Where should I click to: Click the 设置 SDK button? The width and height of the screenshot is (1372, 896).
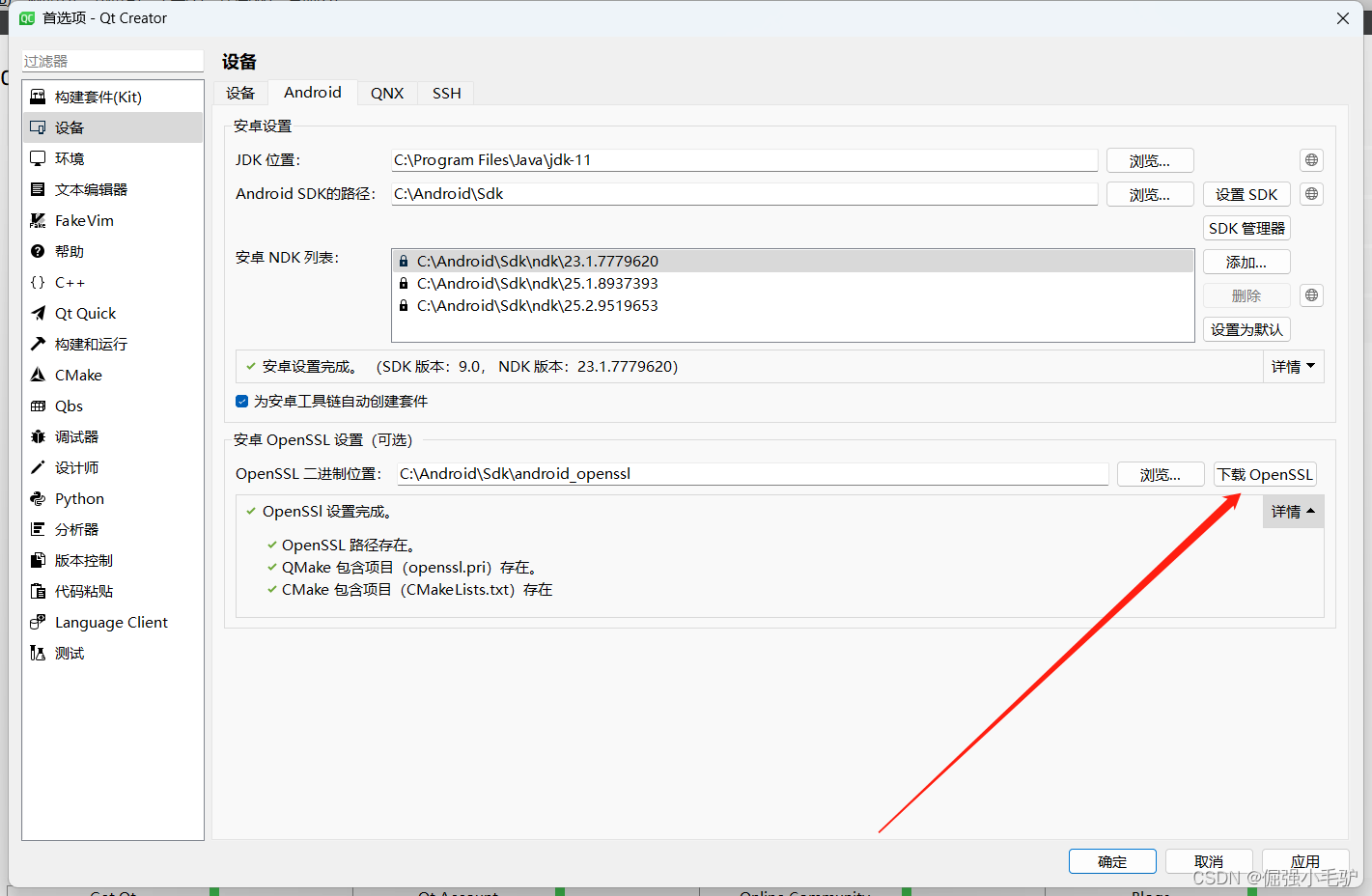click(x=1246, y=194)
